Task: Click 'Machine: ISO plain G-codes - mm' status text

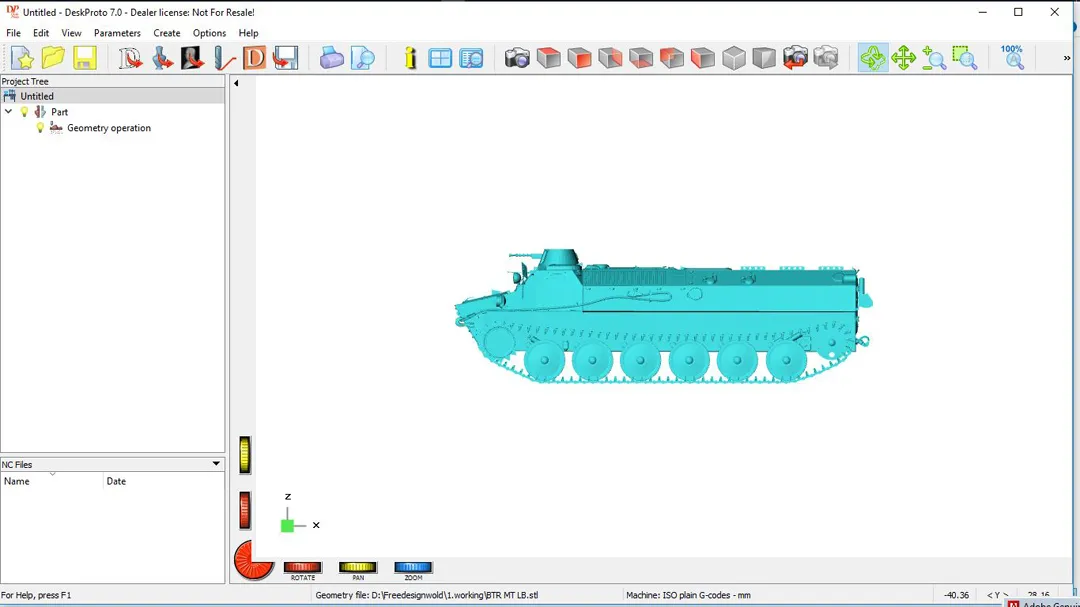Action: point(688,595)
